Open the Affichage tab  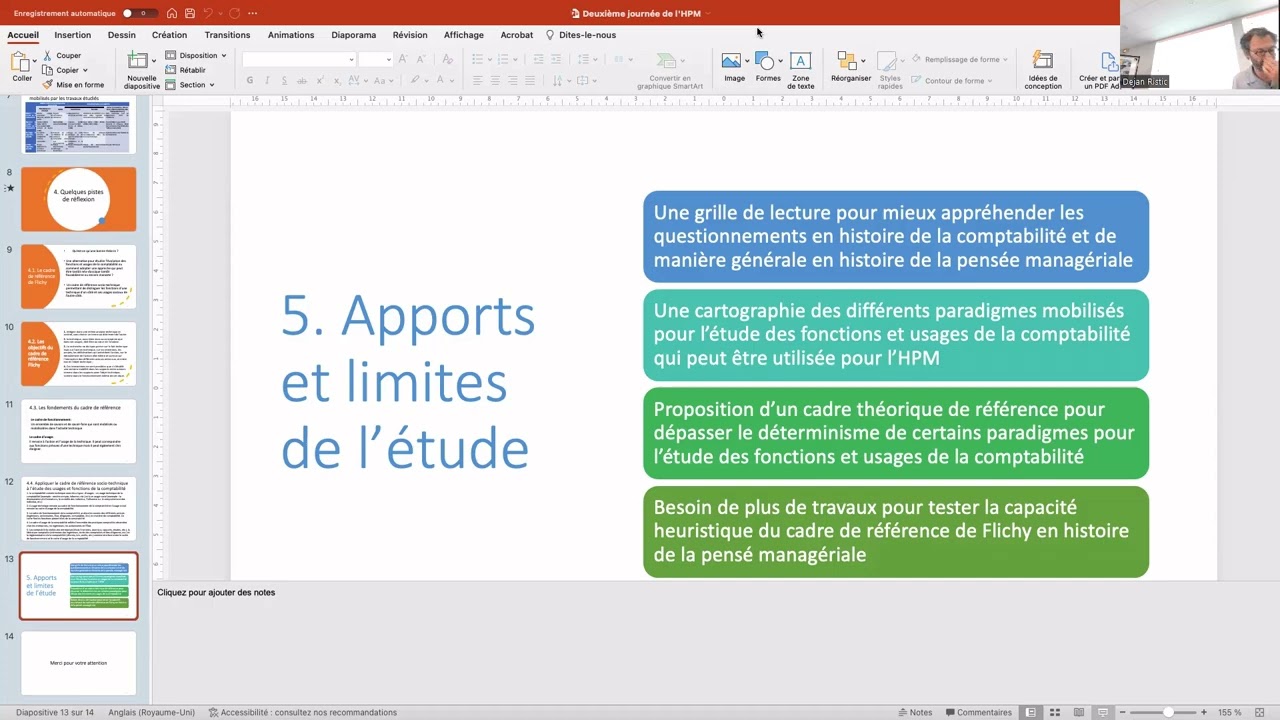click(464, 35)
